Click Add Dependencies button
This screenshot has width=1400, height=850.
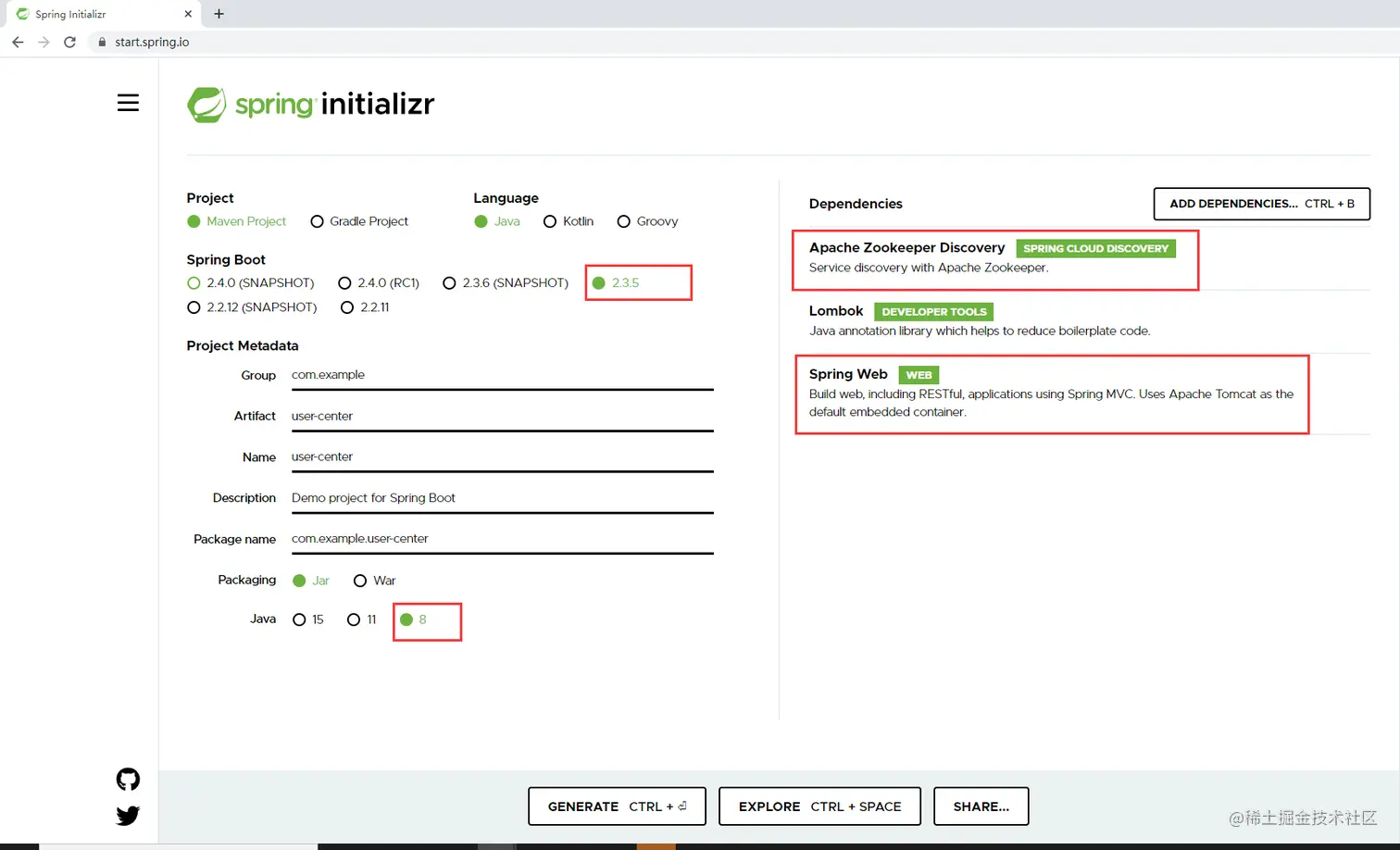(x=1261, y=204)
